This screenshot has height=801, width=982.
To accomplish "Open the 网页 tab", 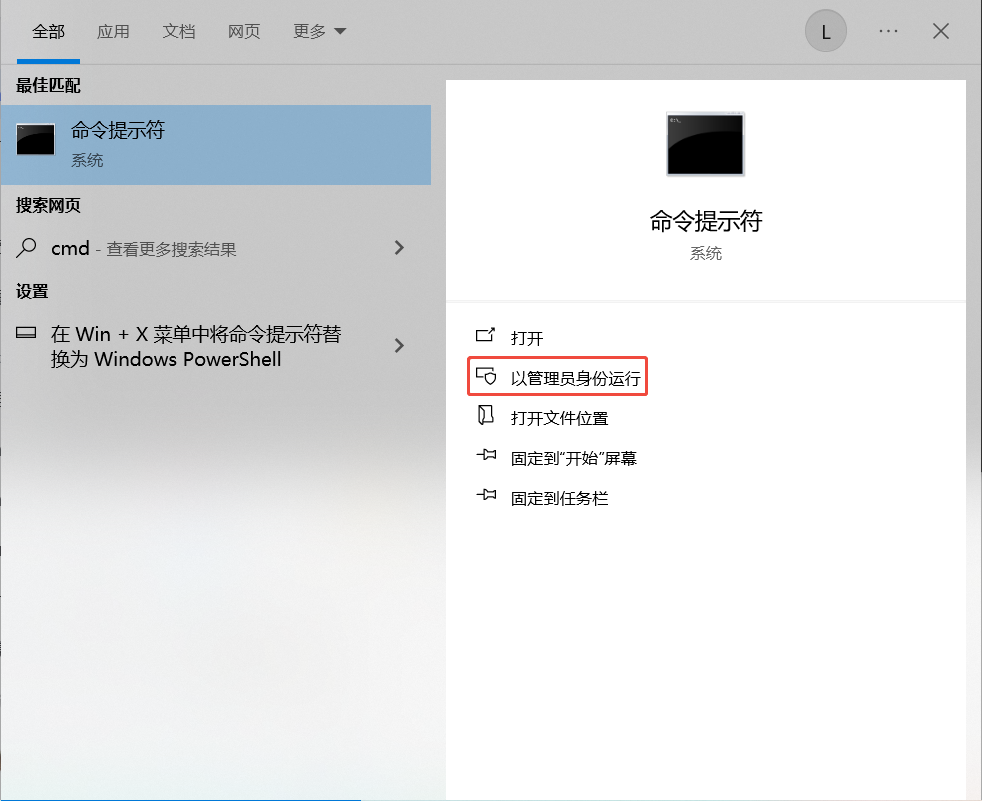I will click(x=244, y=31).
